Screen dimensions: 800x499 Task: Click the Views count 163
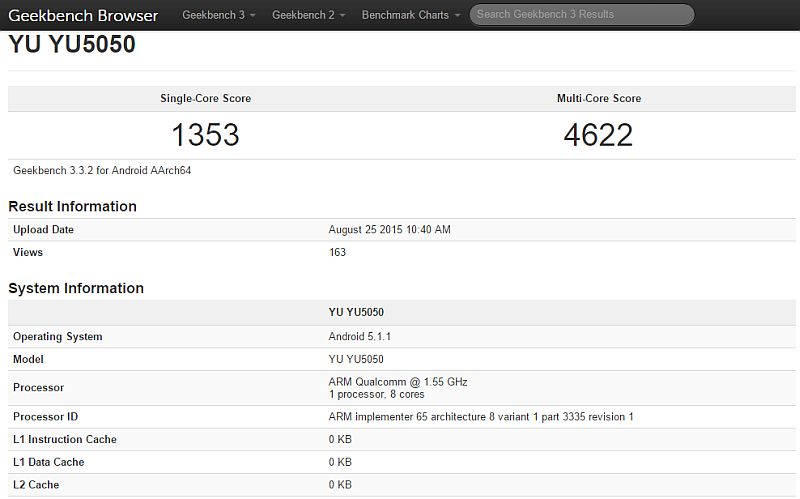tap(337, 253)
